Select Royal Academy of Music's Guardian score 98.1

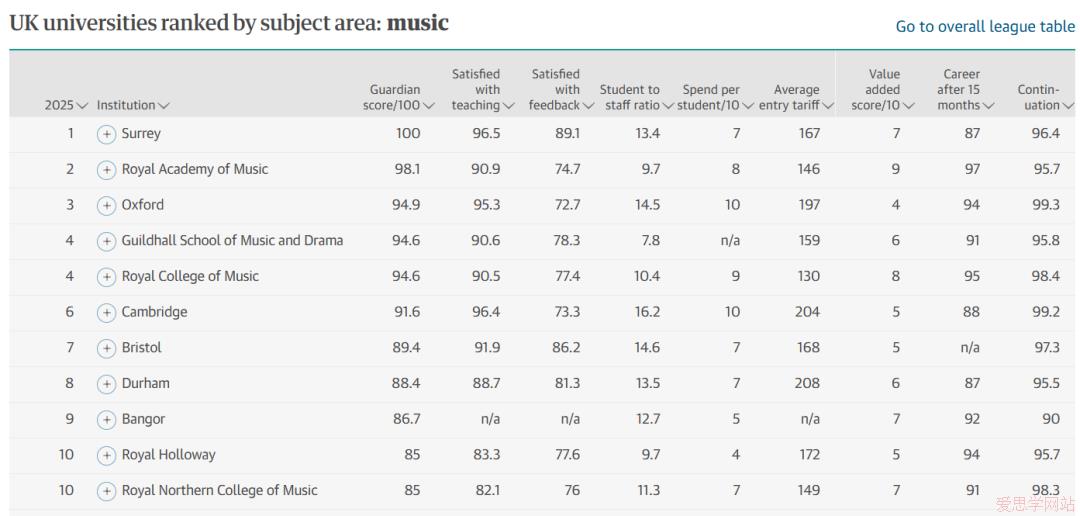(x=407, y=169)
